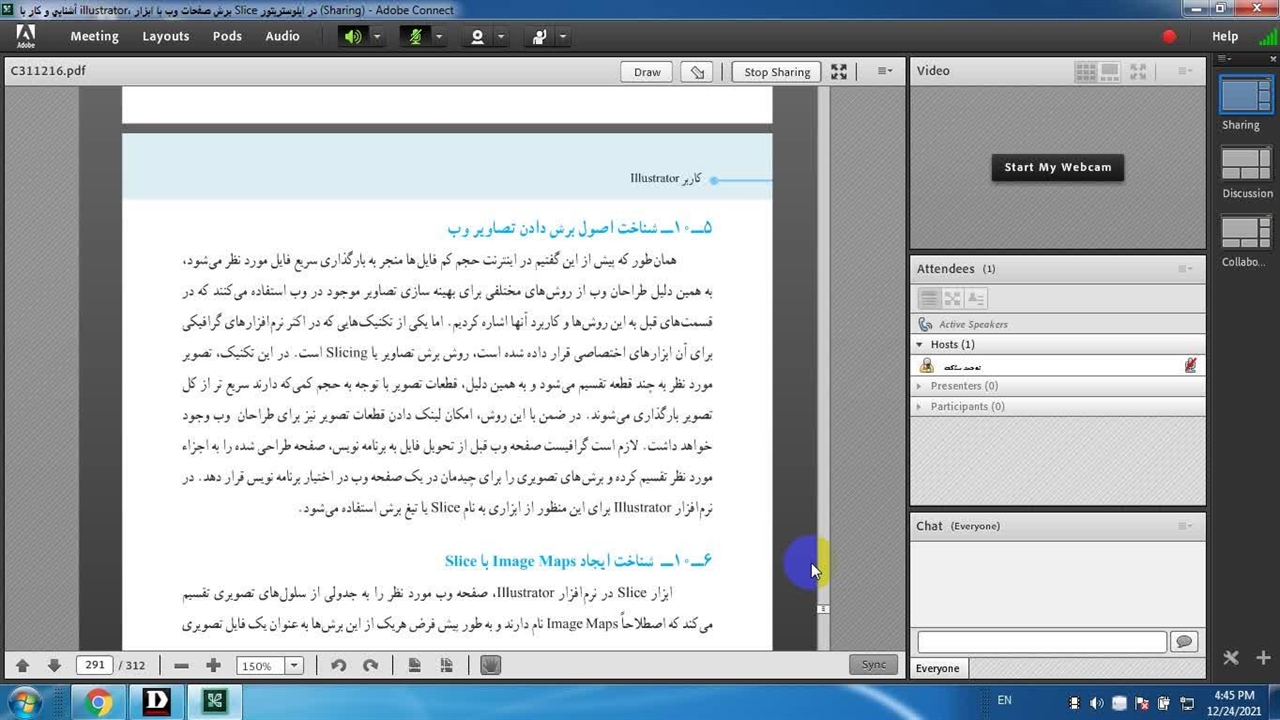Collapse the Hosts (1) group
The height and width of the screenshot is (720, 1280).
920,345
